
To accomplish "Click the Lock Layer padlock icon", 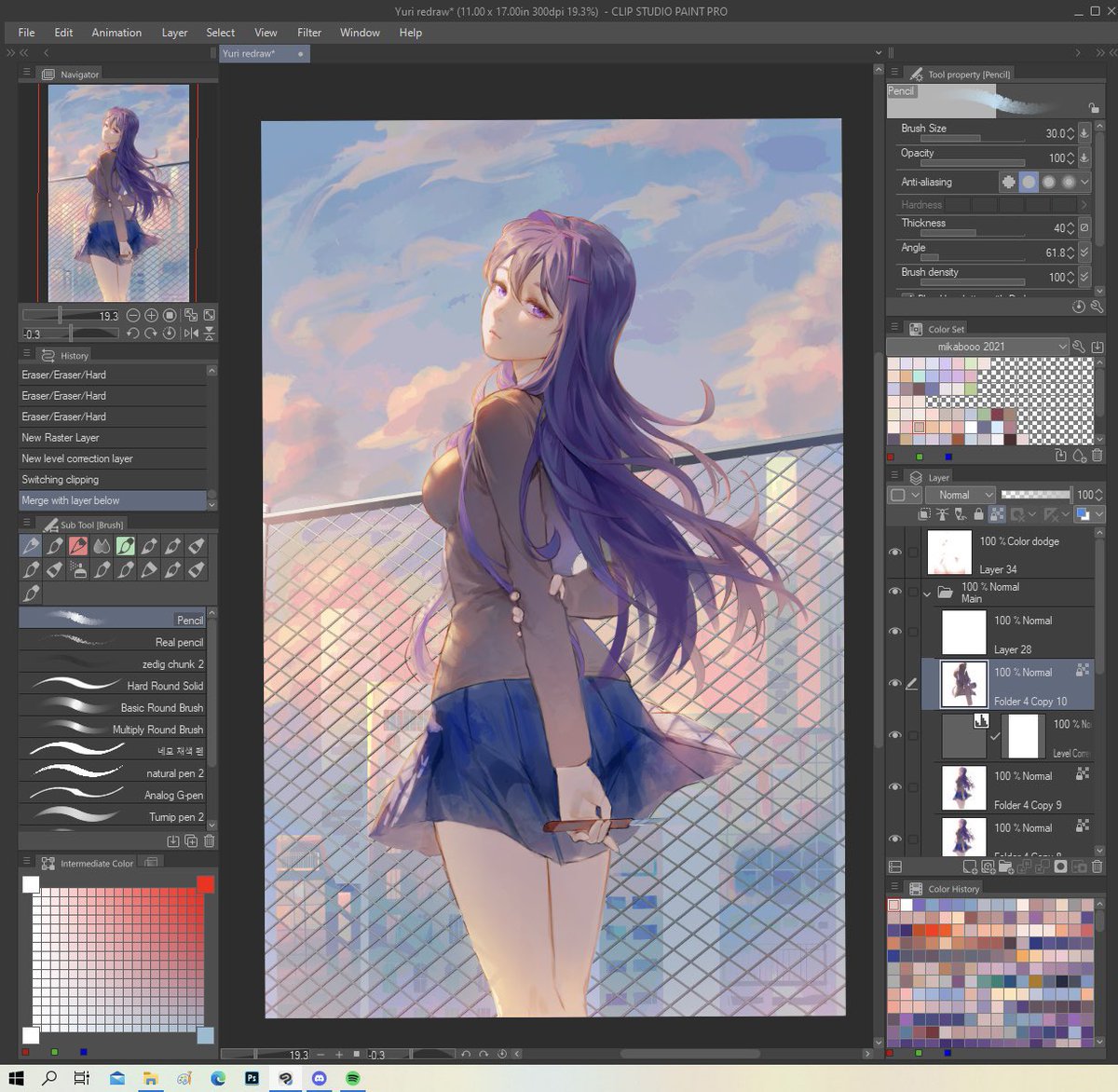I will click(x=978, y=514).
